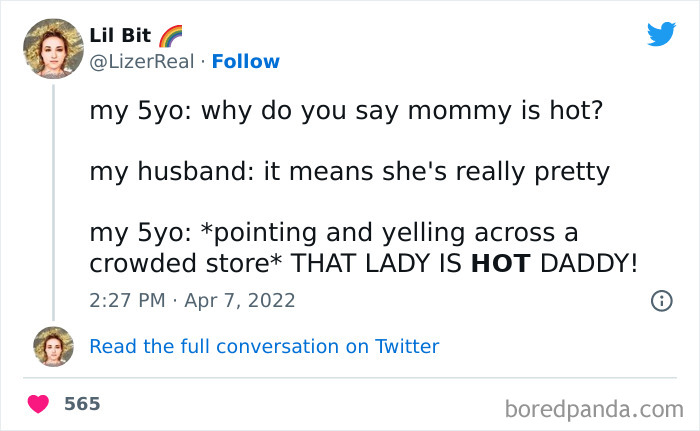Click the Lil Bit display name
Viewport: 700px width, 431px height.
[120, 36]
